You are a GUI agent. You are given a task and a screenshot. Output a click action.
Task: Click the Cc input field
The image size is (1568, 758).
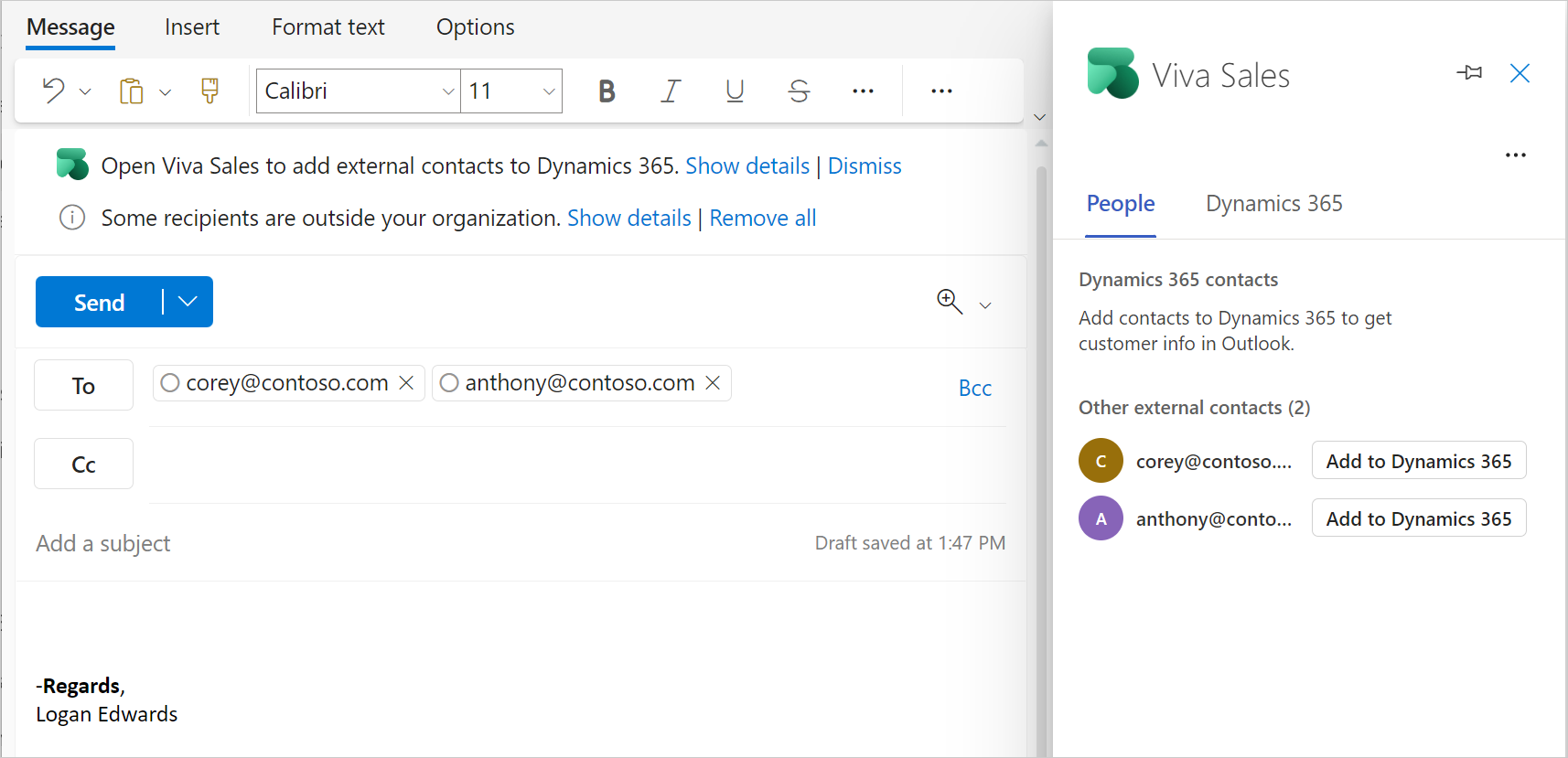(x=577, y=464)
